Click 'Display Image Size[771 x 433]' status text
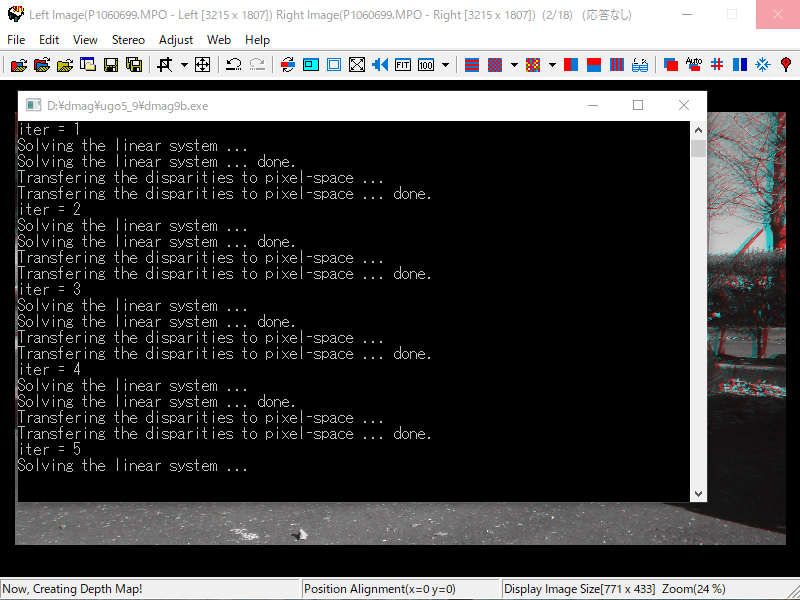The height and width of the screenshot is (600, 800). coord(580,589)
